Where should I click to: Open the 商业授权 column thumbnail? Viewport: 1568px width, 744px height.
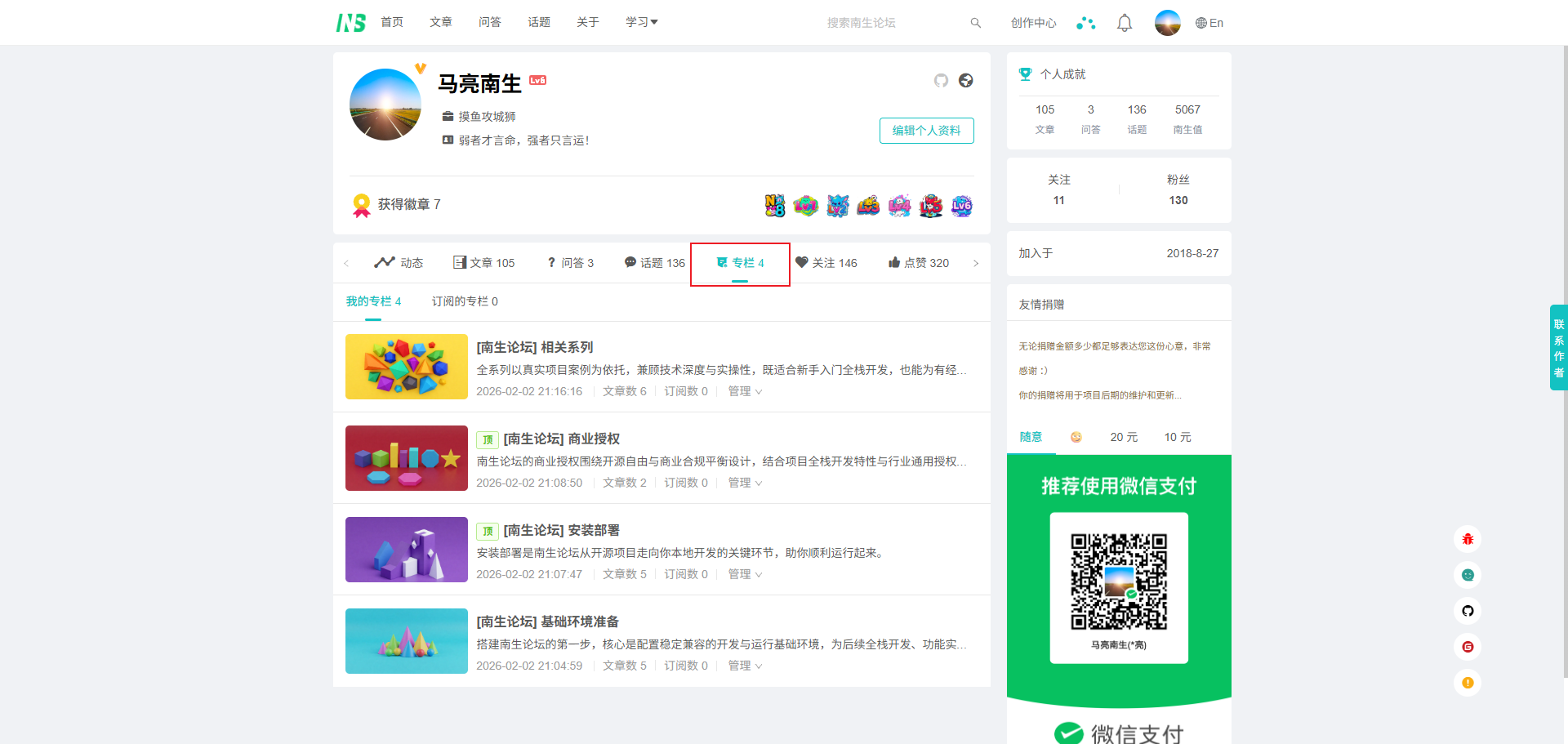pyautogui.click(x=407, y=458)
